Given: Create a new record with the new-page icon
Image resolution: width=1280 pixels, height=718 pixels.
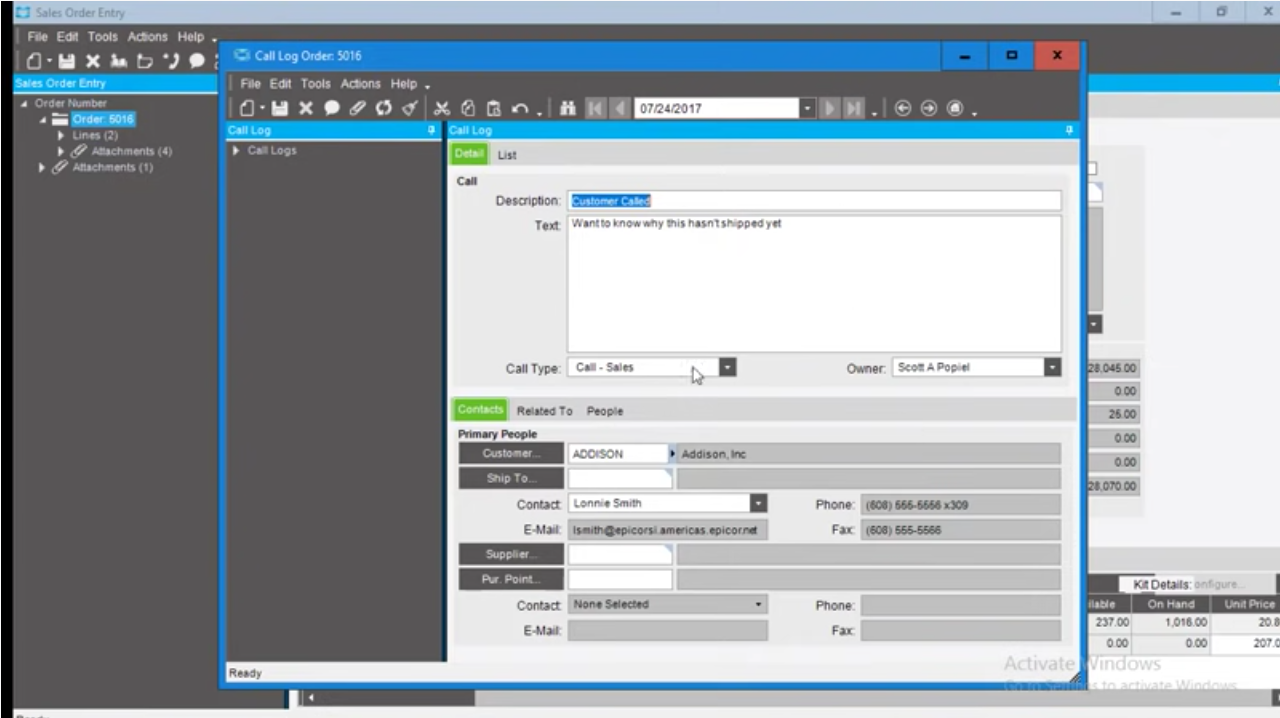Looking at the screenshot, I should pyautogui.click(x=247, y=108).
